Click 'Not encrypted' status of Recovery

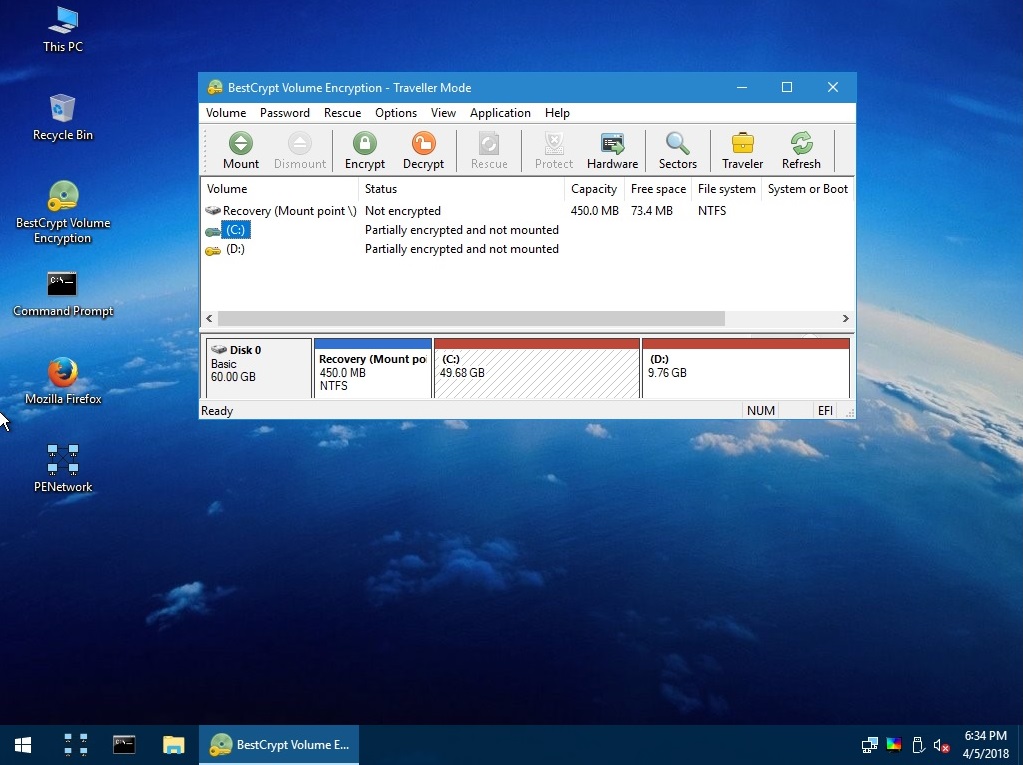[x=403, y=211]
